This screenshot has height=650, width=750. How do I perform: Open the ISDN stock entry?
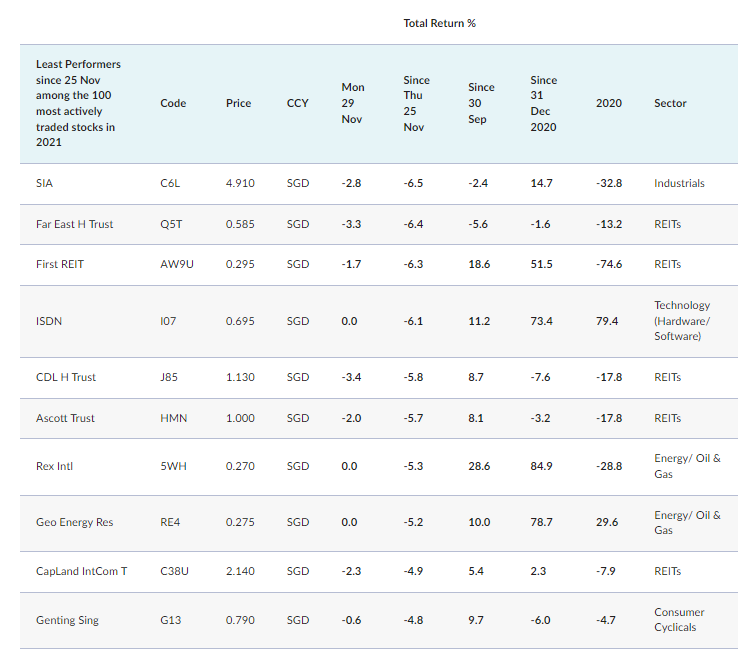point(50,321)
